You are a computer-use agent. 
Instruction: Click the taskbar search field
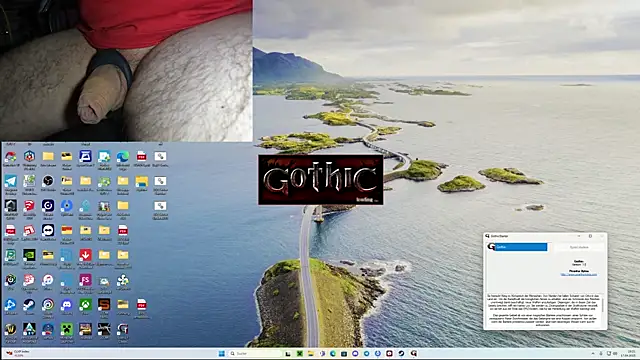(256, 353)
